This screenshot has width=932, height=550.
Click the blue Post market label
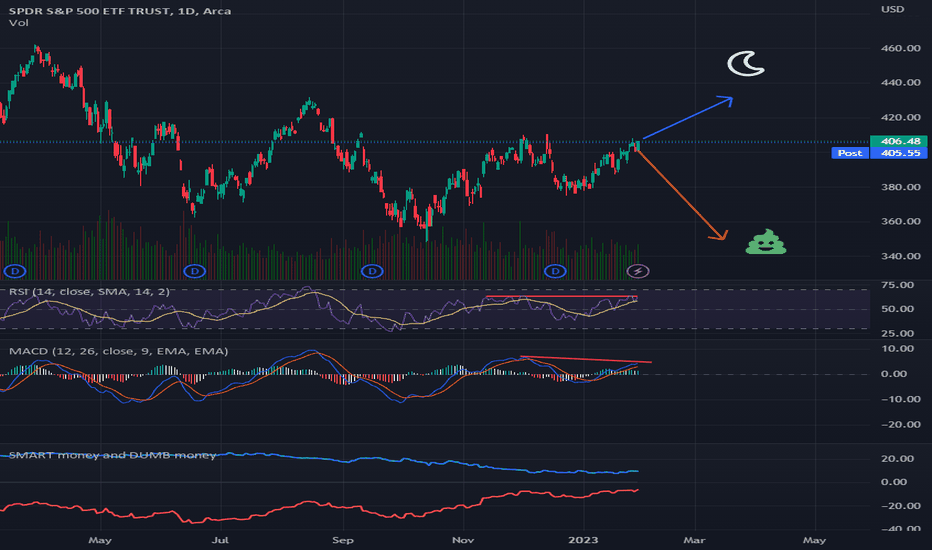tap(850, 153)
